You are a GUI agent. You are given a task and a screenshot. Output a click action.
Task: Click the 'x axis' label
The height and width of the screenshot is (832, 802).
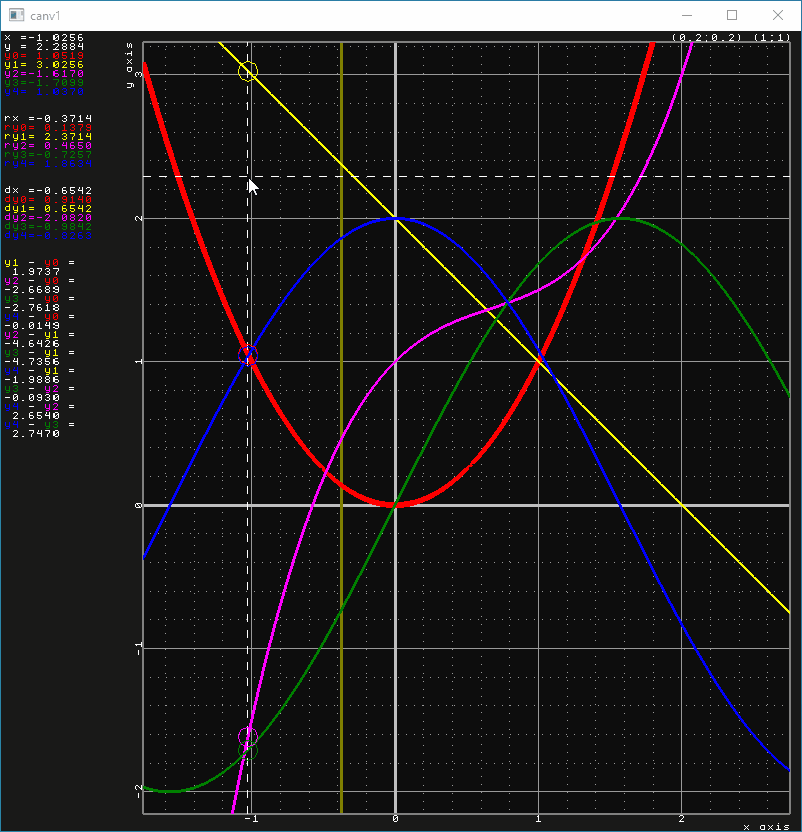[x=766, y=827]
